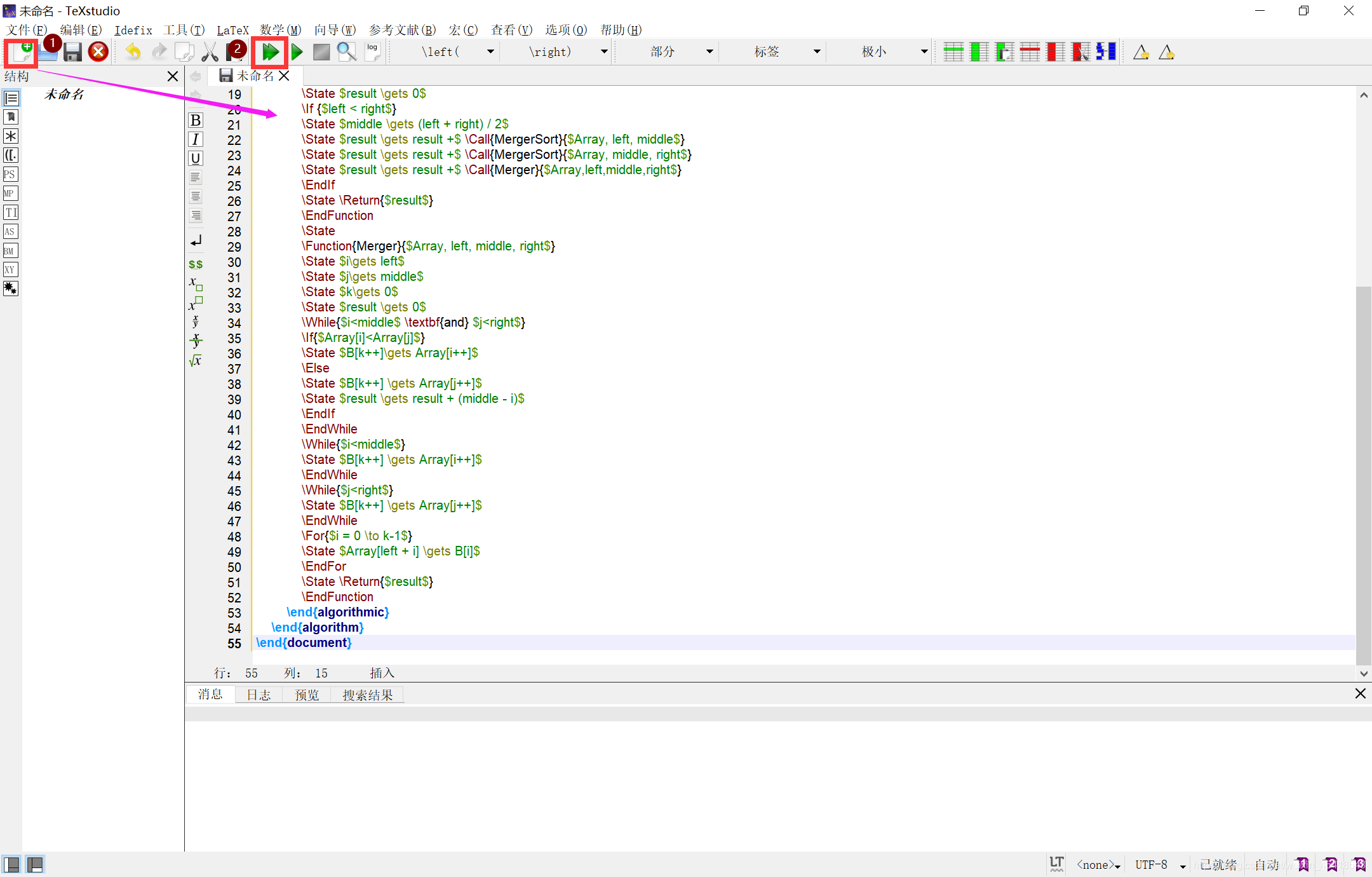Copy selection using toolbar copy icon
Image resolution: width=1372 pixels, height=877 pixels.
(184, 52)
